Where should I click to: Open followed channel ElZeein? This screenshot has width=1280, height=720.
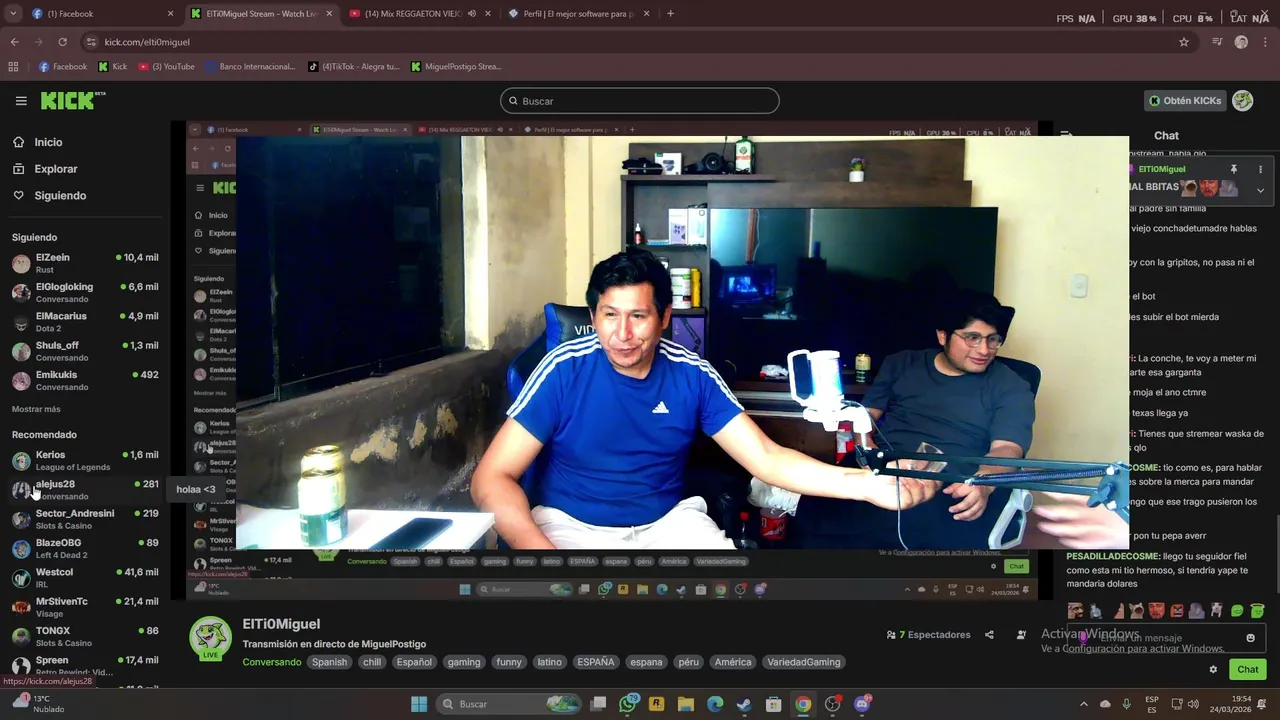click(x=85, y=263)
